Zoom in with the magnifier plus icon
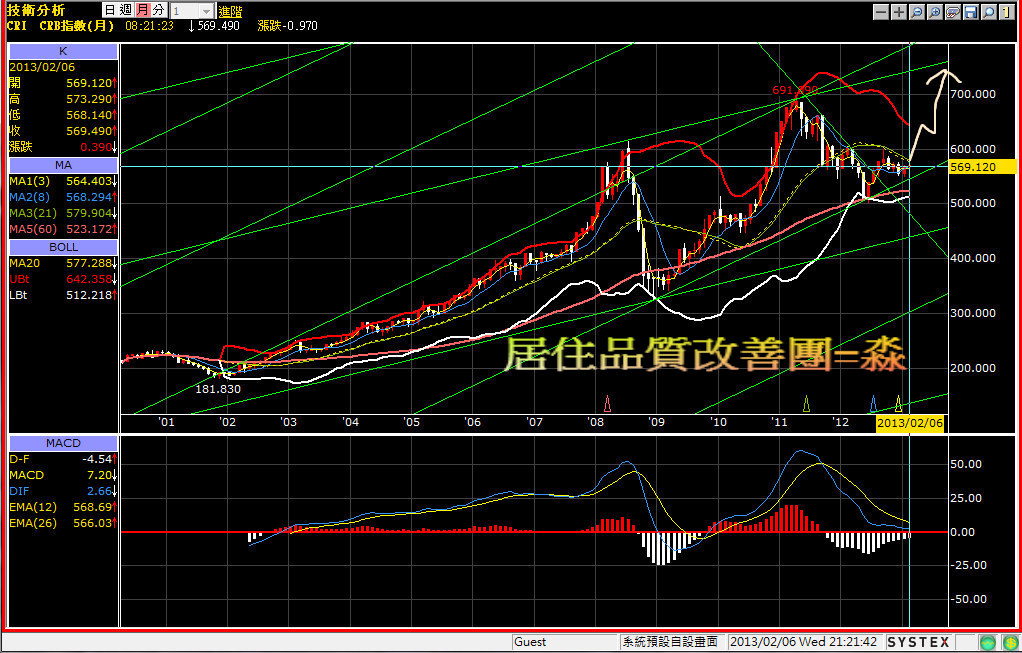 tap(935, 12)
